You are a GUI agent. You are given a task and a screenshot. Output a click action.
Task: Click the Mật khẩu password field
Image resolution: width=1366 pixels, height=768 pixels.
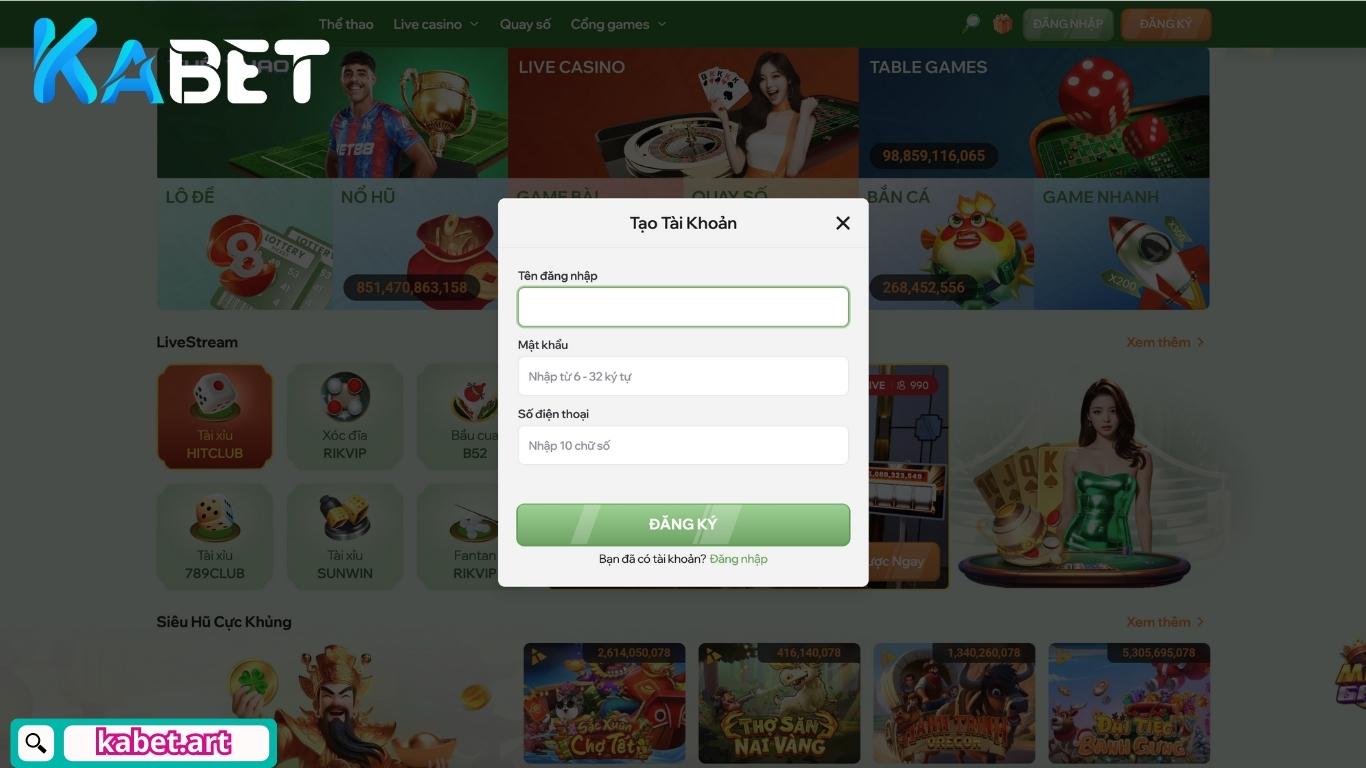683,376
